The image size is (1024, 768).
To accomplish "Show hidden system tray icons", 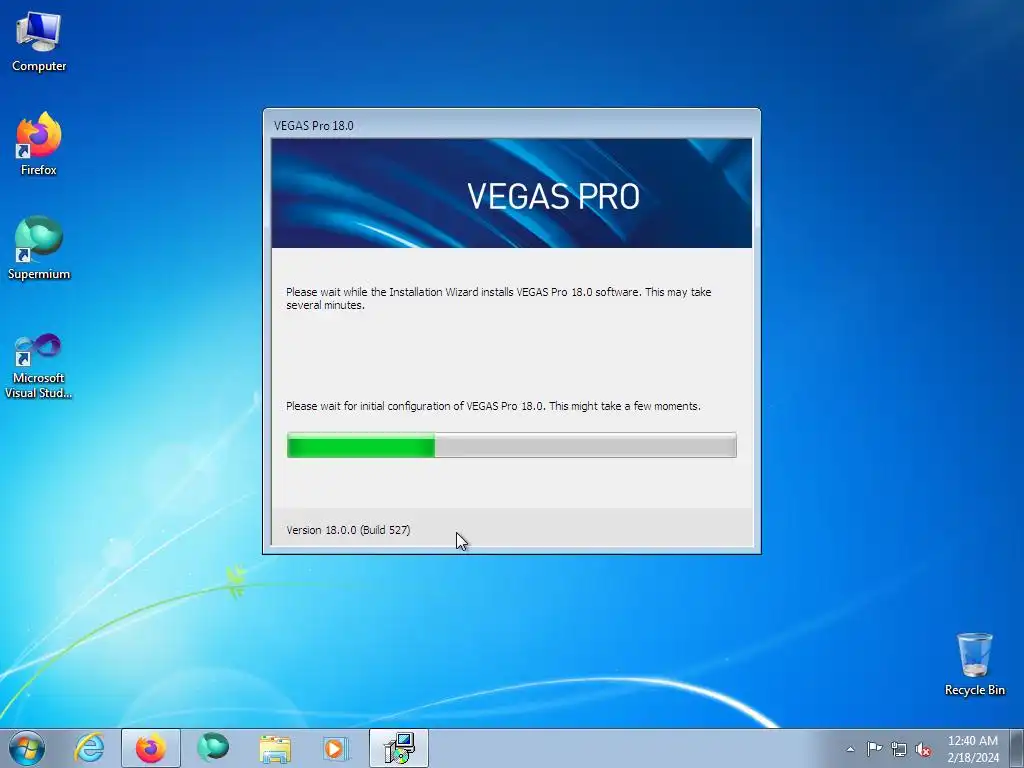I will (850, 749).
